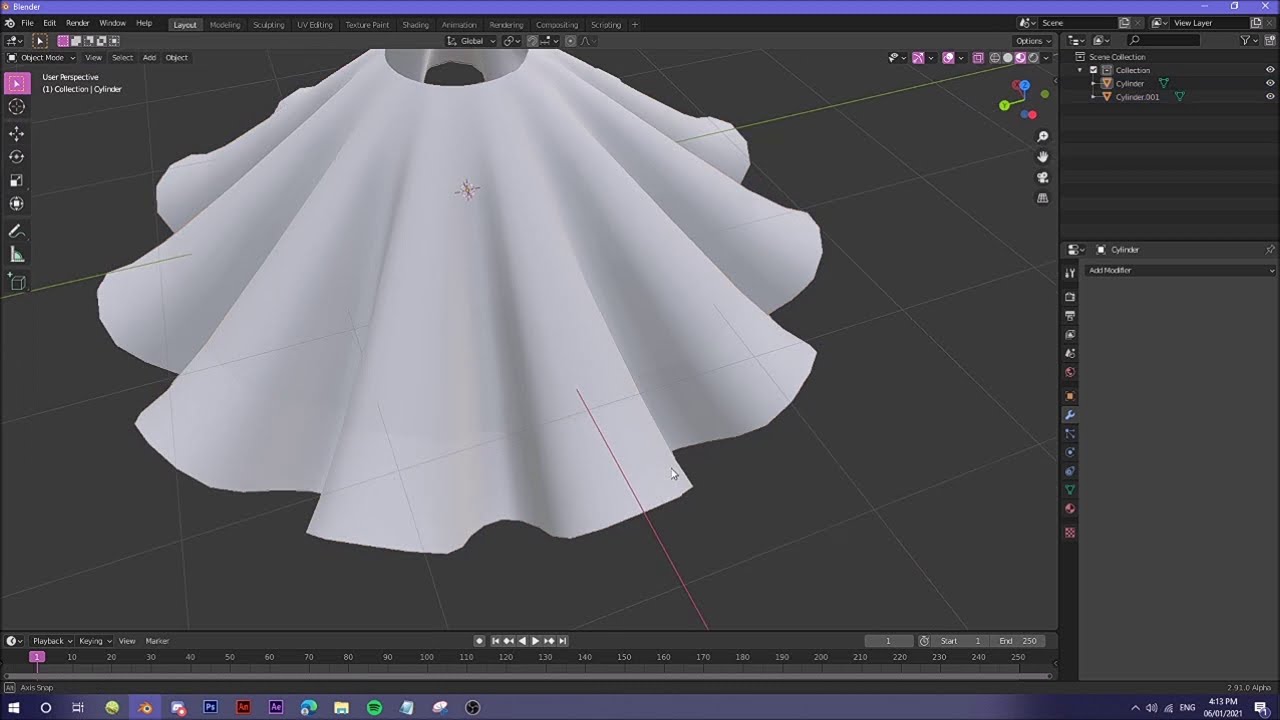
Task: Open the Tool properties tab
Action: coord(1070,273)
